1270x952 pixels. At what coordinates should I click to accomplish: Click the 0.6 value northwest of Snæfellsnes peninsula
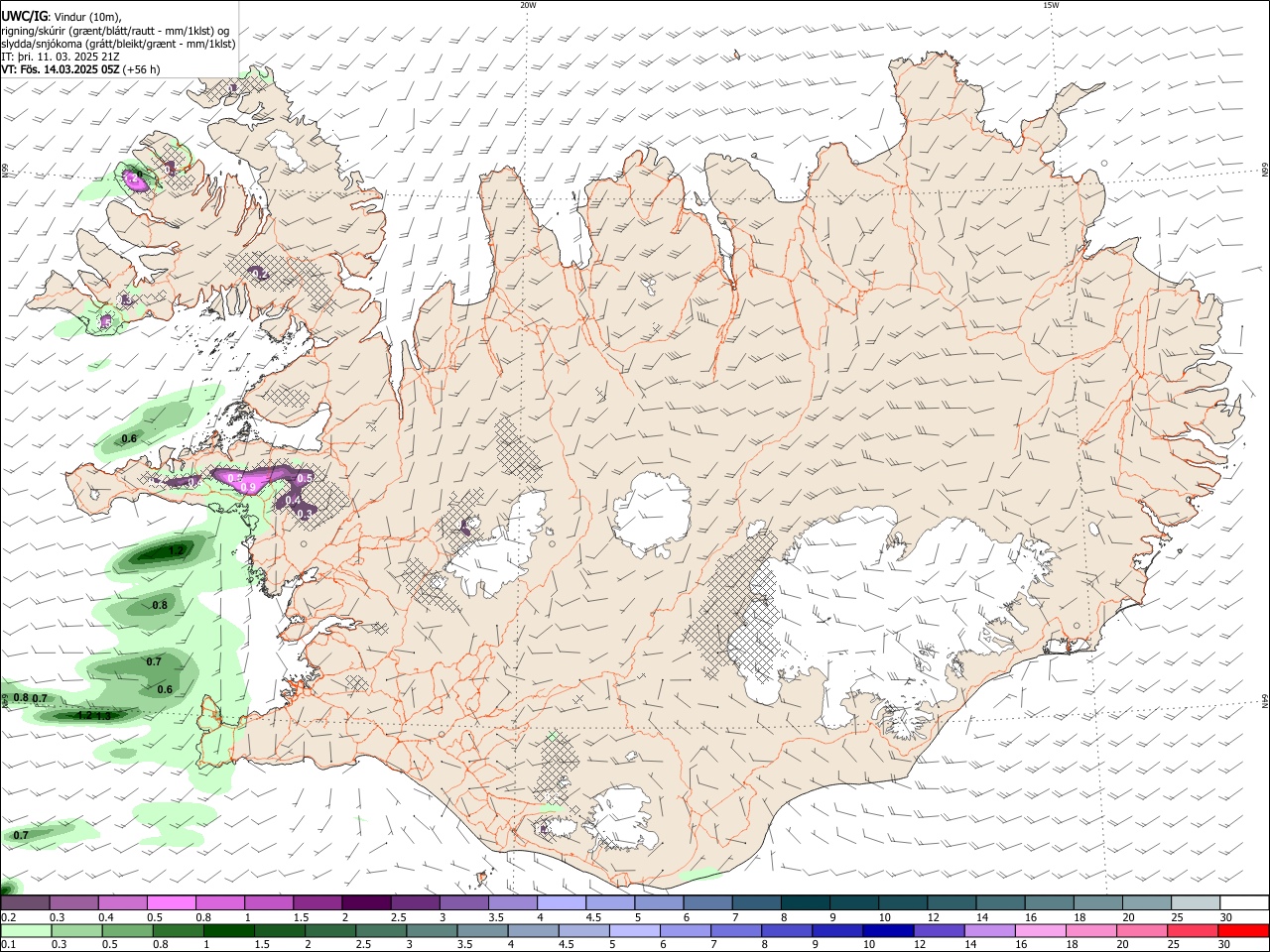pos(129,438)
